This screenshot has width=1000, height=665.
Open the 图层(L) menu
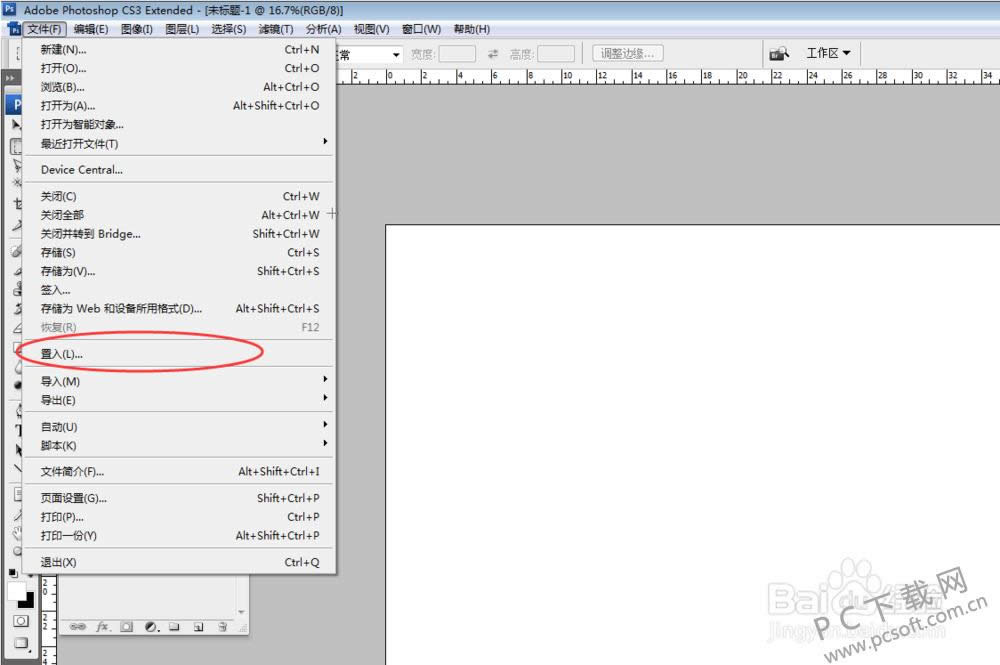[181, 29]
